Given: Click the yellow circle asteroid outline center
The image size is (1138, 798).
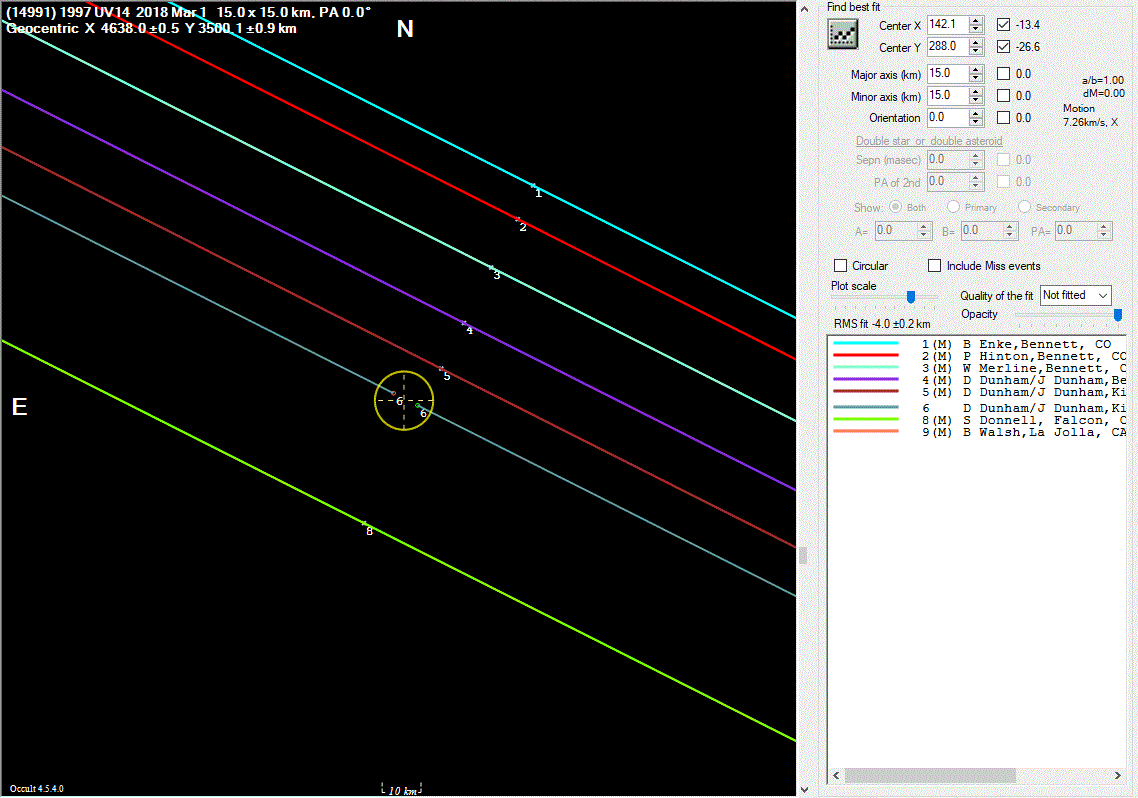Looking at the screenshot, I should pyautogui.click(x=404, y=400).
